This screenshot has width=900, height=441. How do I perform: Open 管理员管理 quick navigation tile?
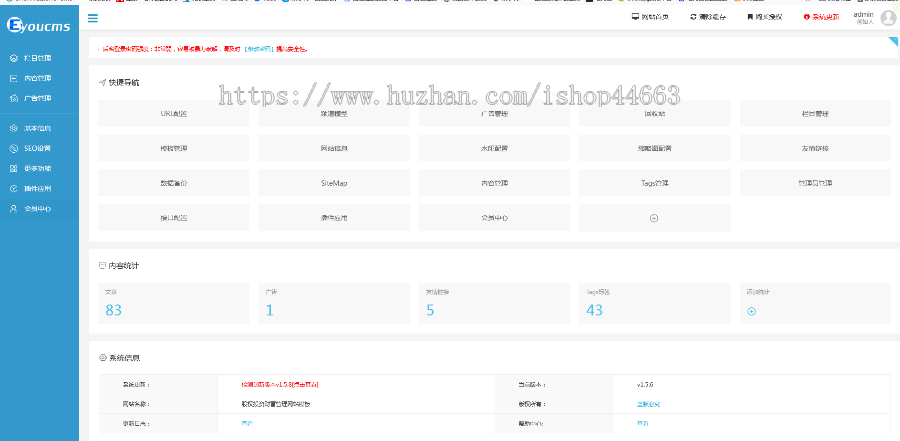click(x=815, y=183)
